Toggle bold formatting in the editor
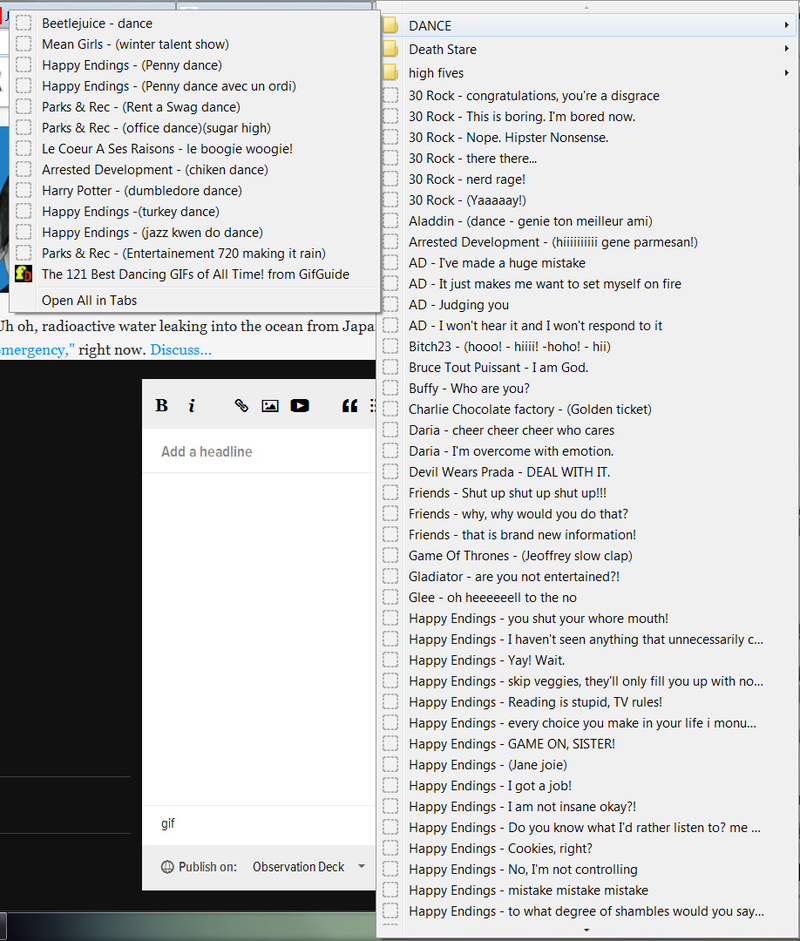Viewport: 800px width, 941px height. click(x=161, y=406)
